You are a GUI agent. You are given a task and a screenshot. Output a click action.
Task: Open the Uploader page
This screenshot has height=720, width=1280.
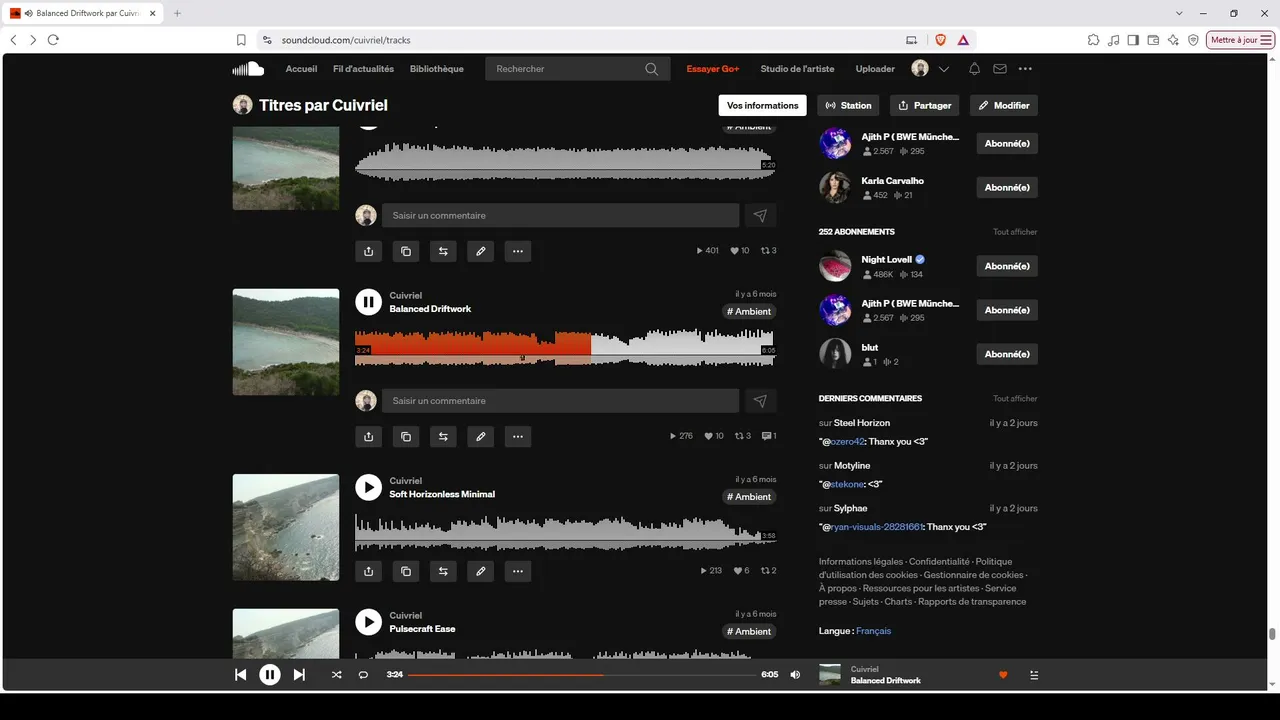pos(875,69)
